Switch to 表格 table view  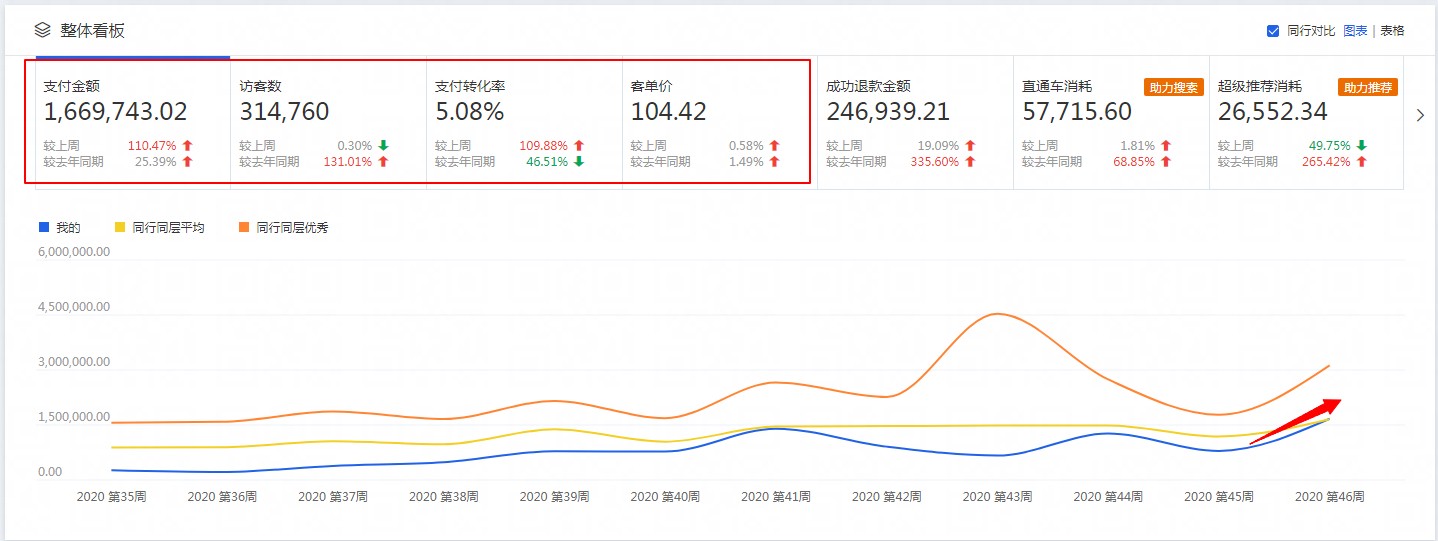coord(1392,31)
